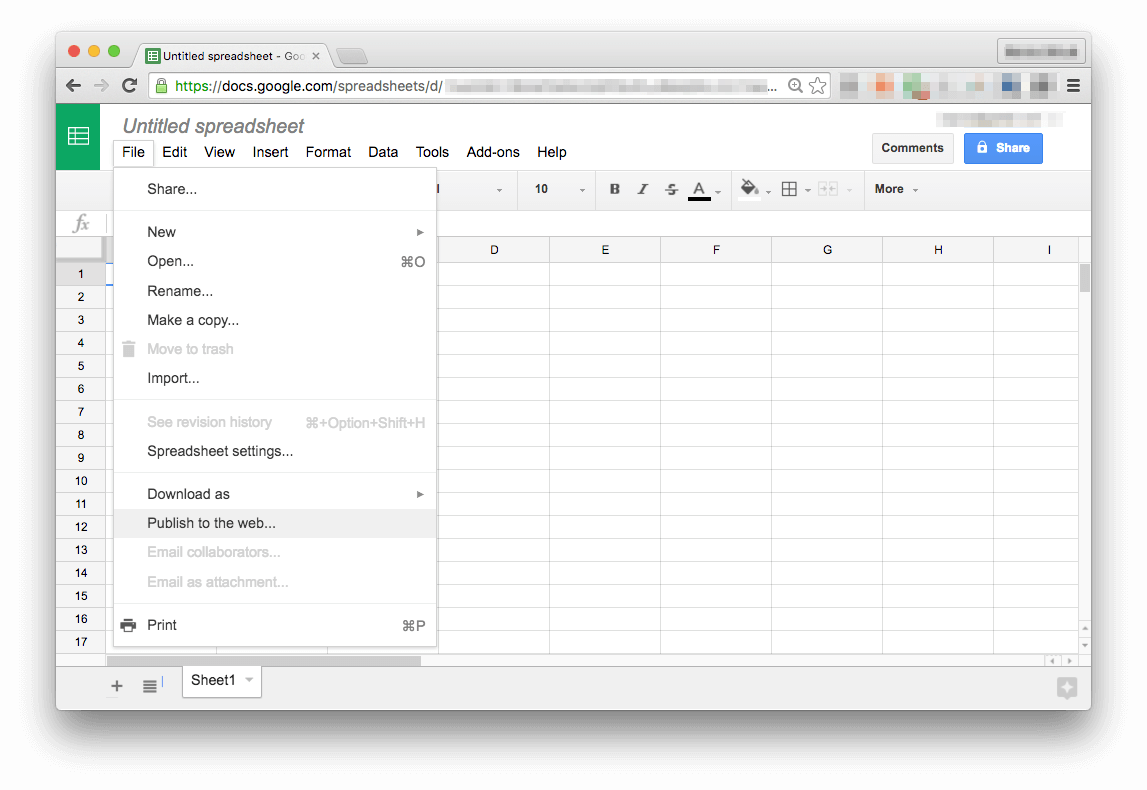Click the spreadsheet title field

pyautogui.click(x=211, y=126)
